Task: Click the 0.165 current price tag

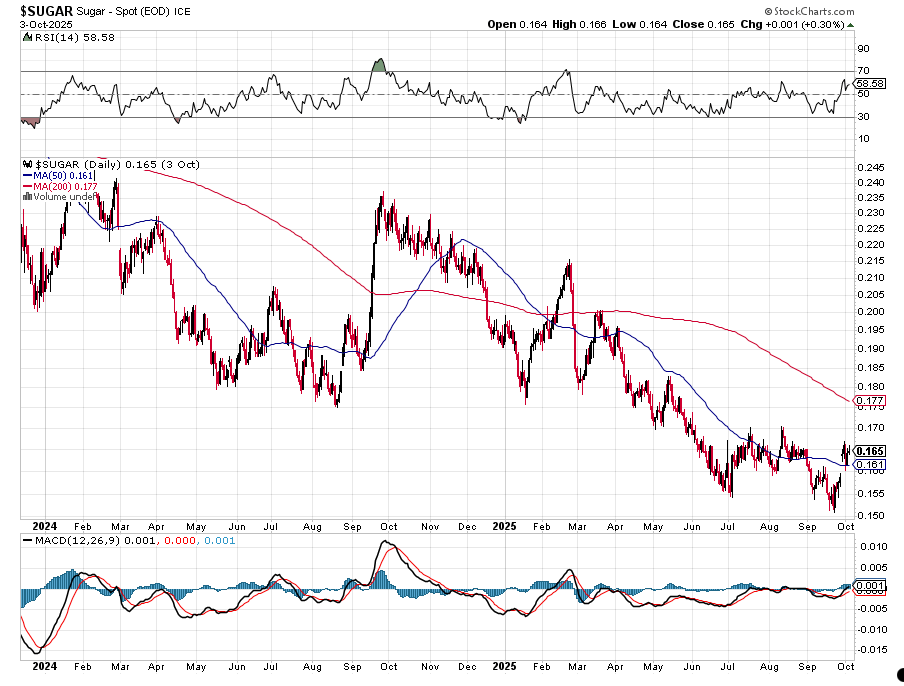Action: (869, 451)
